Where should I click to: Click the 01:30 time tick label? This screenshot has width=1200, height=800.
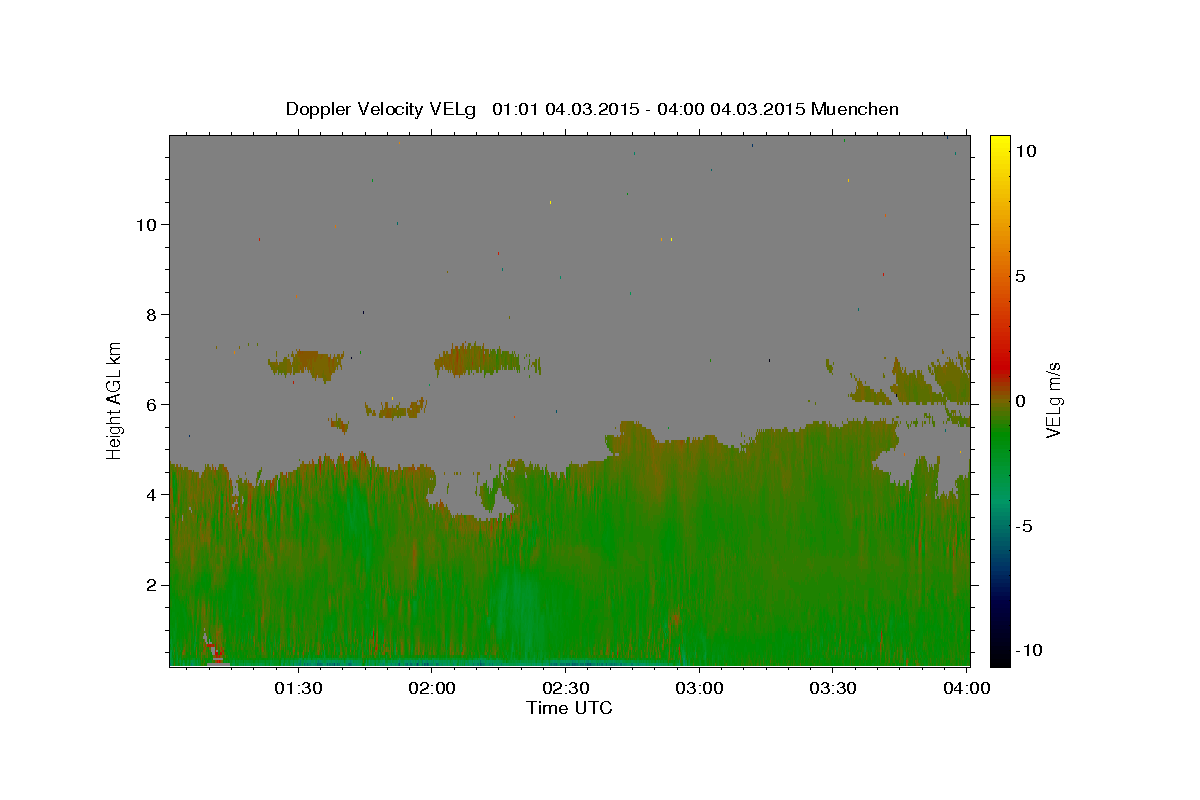coord(298,688)
